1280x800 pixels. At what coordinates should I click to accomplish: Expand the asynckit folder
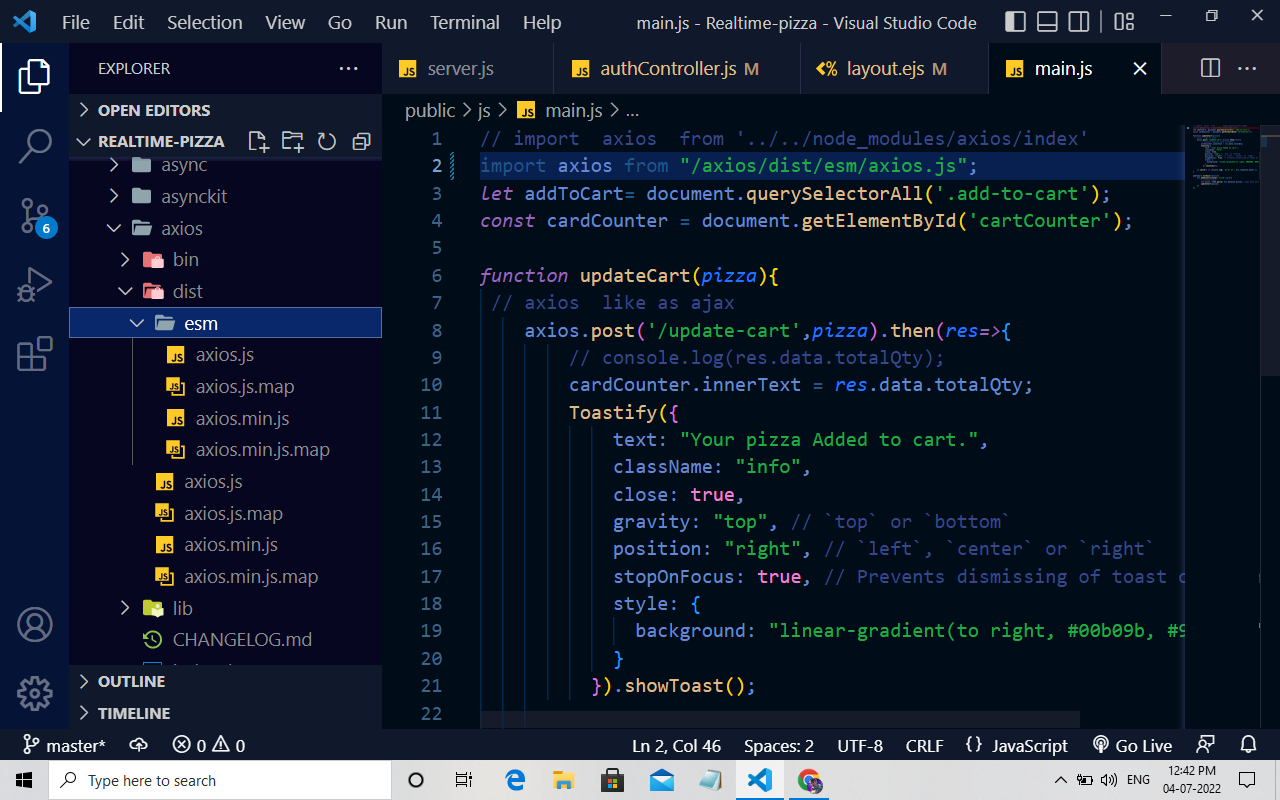coord(226,196)
